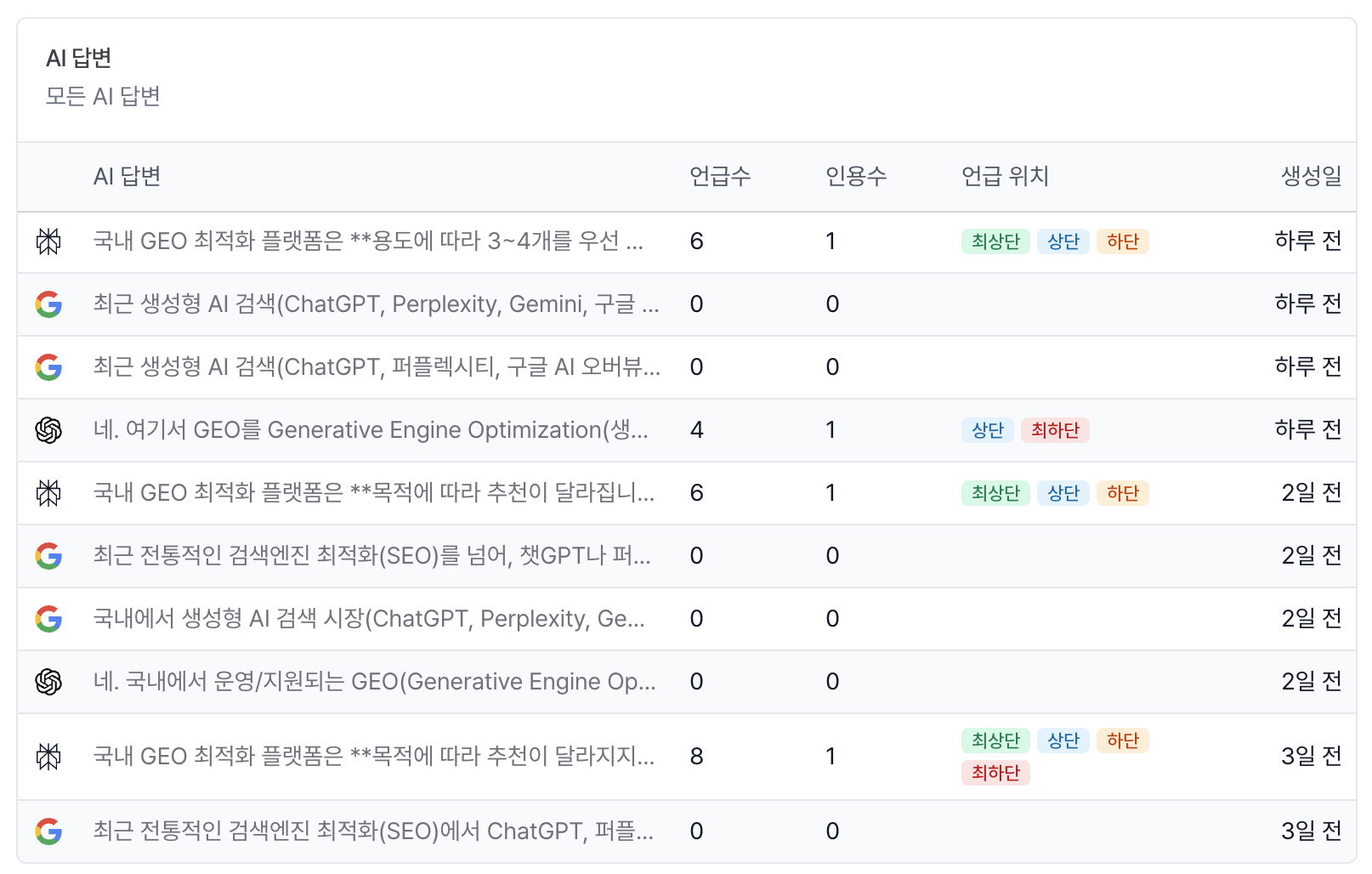This screenshot has width=1372, height=874.
Task: Open answer '최근 생성형 AI 검색(ChatGPT, 퍼플렉시티'
Action: 377,367
